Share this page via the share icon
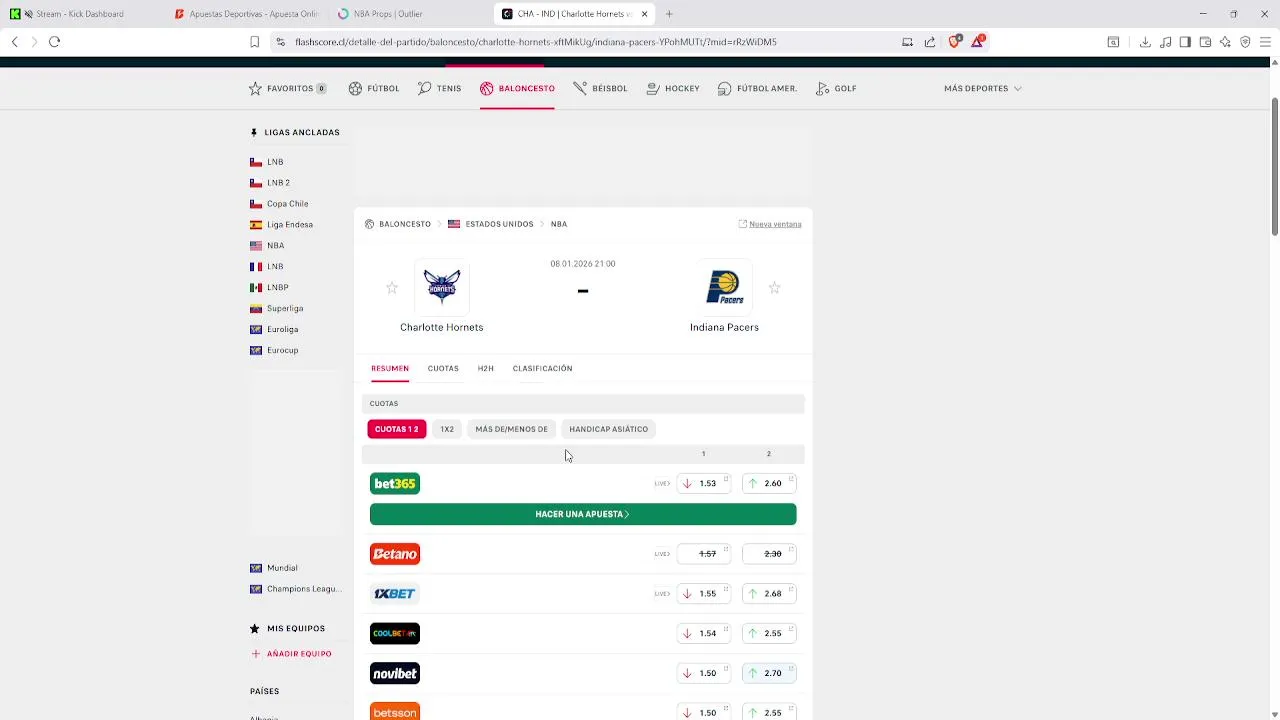The height and width of the screenshot is (720, 1280). pyautogui.click(x=930, y=42)
